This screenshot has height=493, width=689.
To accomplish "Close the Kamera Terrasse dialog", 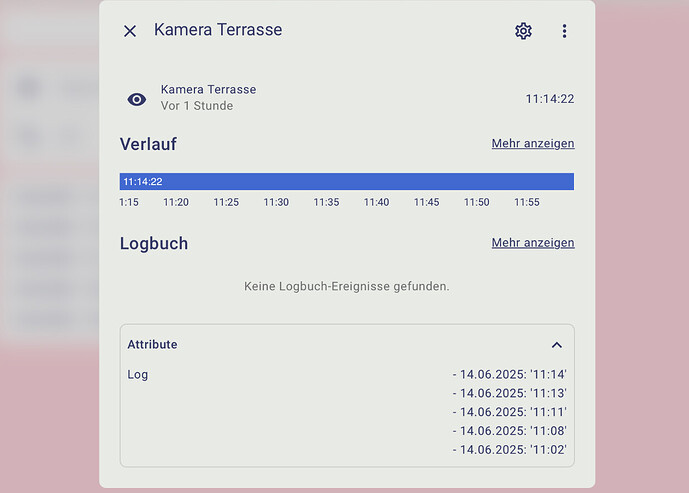I will click(130, 31).
